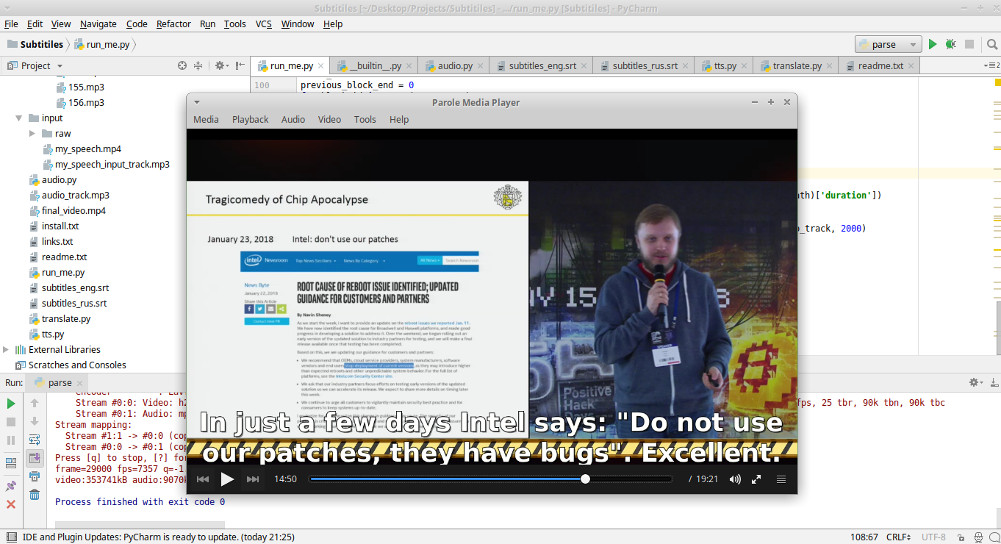1001x544 pixels.
Task: Select my_speech_input_track.mp3 file
Action: tap(106, 164)
